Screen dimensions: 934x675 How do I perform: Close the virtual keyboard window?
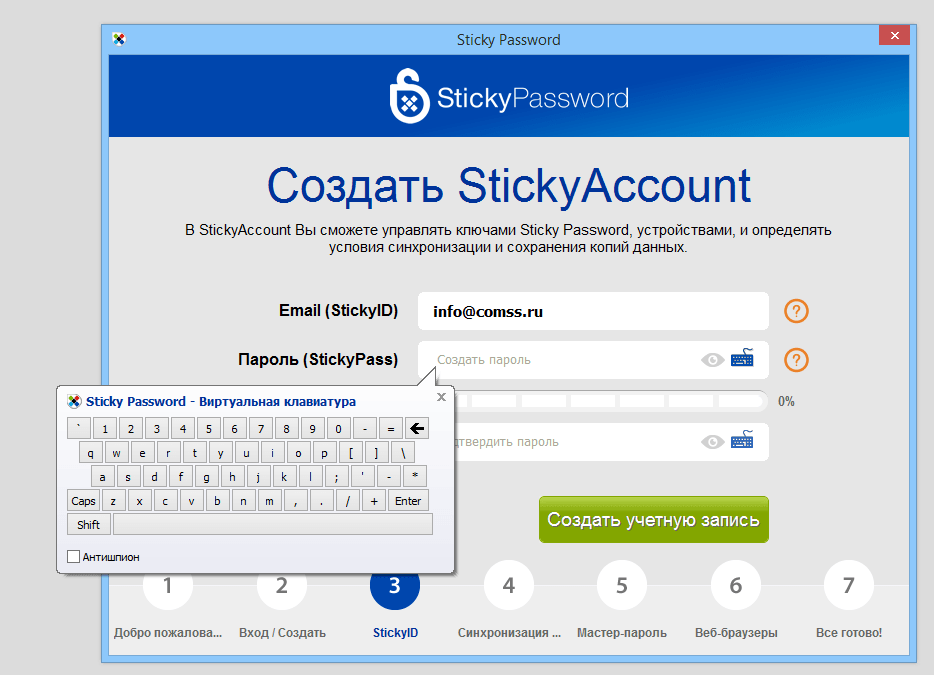tap(440, 397)
